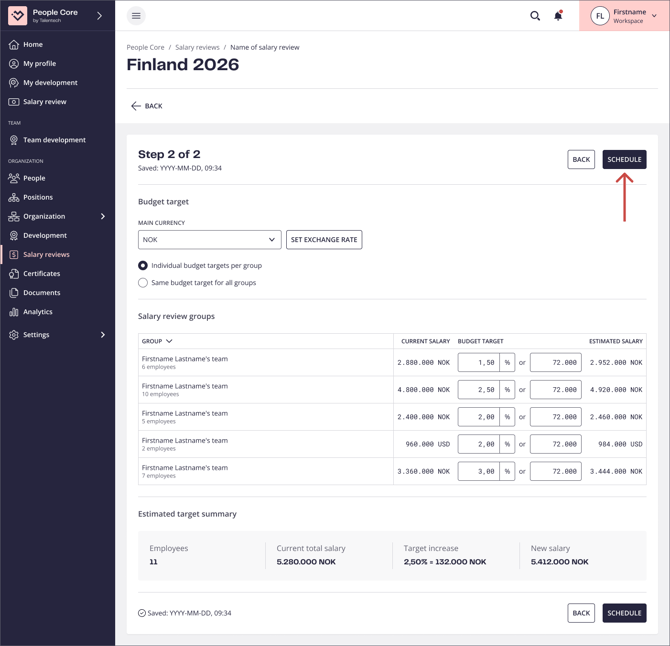
Task: Navigate to Team development
Action: coord(54,140)
